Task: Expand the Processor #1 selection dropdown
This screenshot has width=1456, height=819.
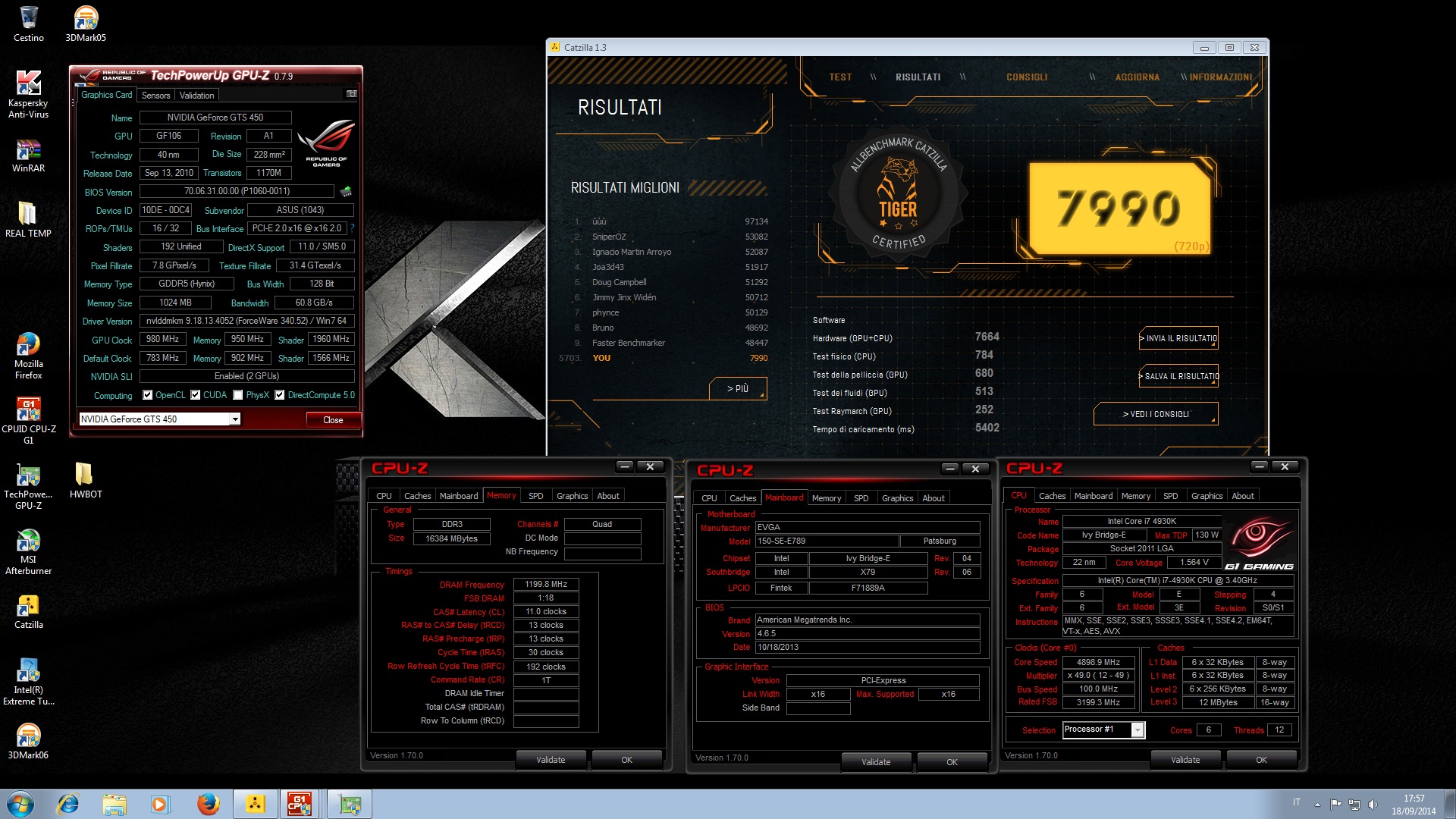Action: 1137,730
